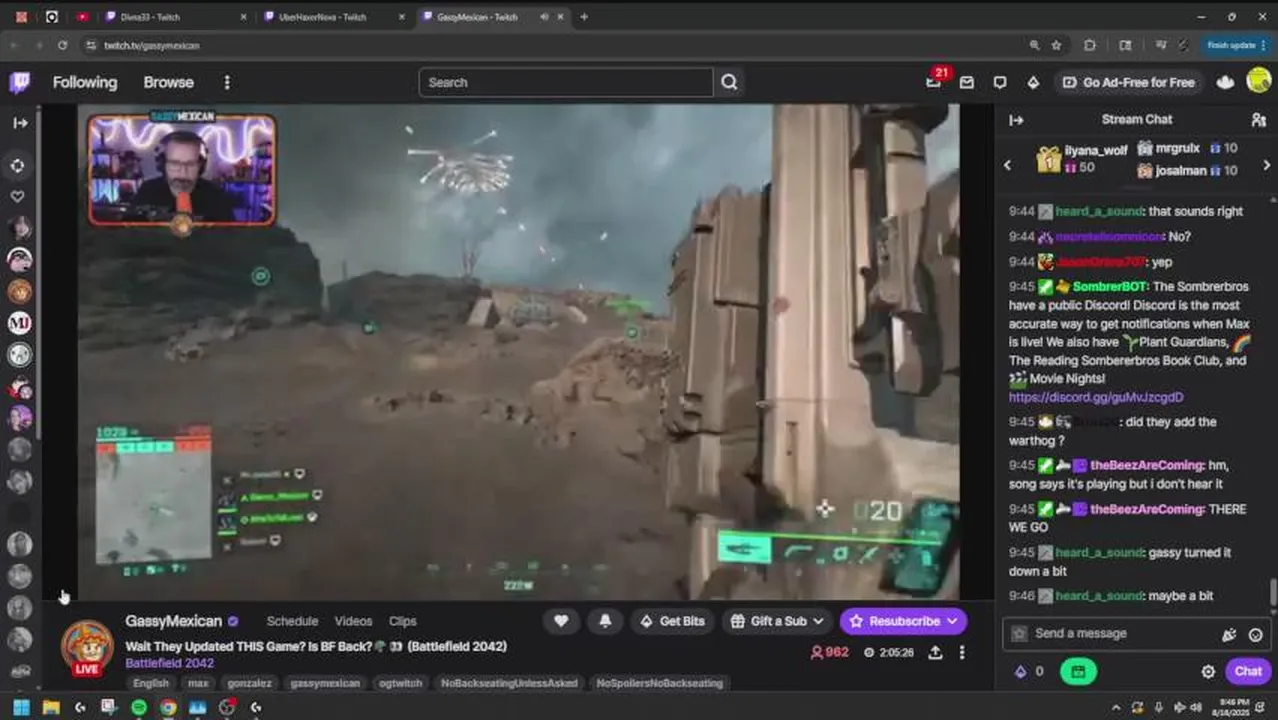Expand the left followed-channels sidebar

(20, 123)
